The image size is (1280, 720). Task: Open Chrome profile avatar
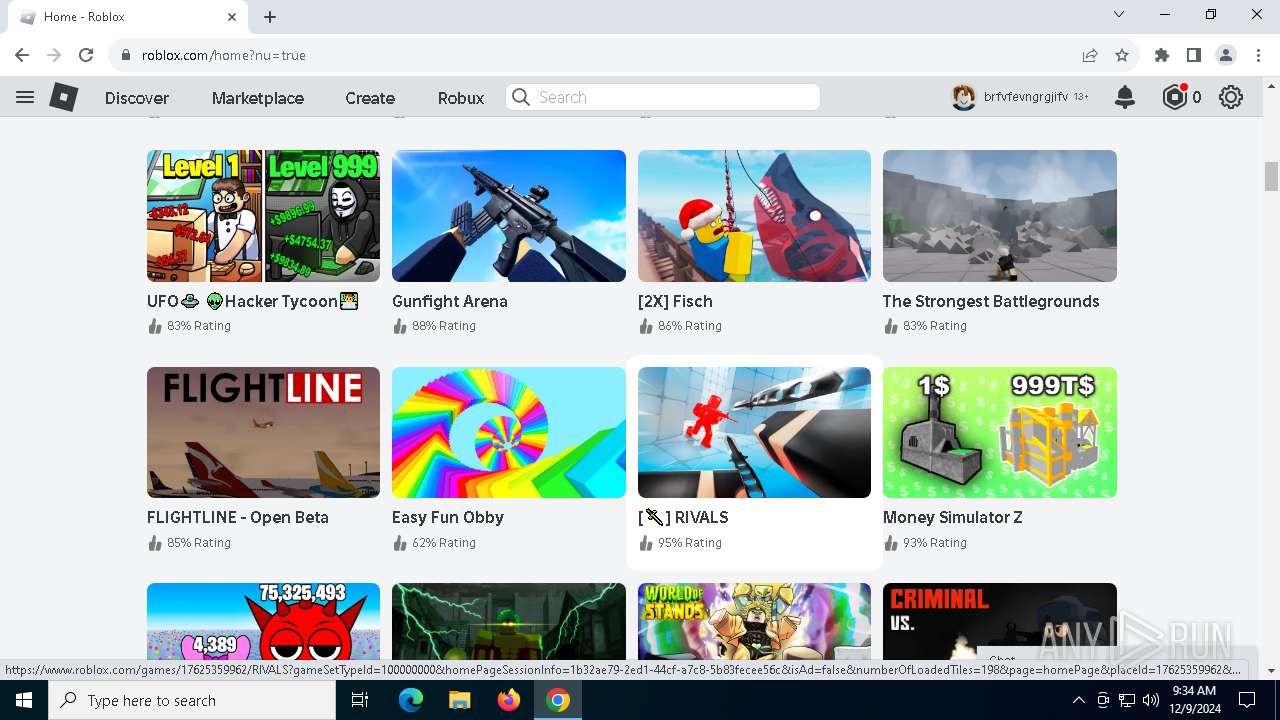point(1226,55)
